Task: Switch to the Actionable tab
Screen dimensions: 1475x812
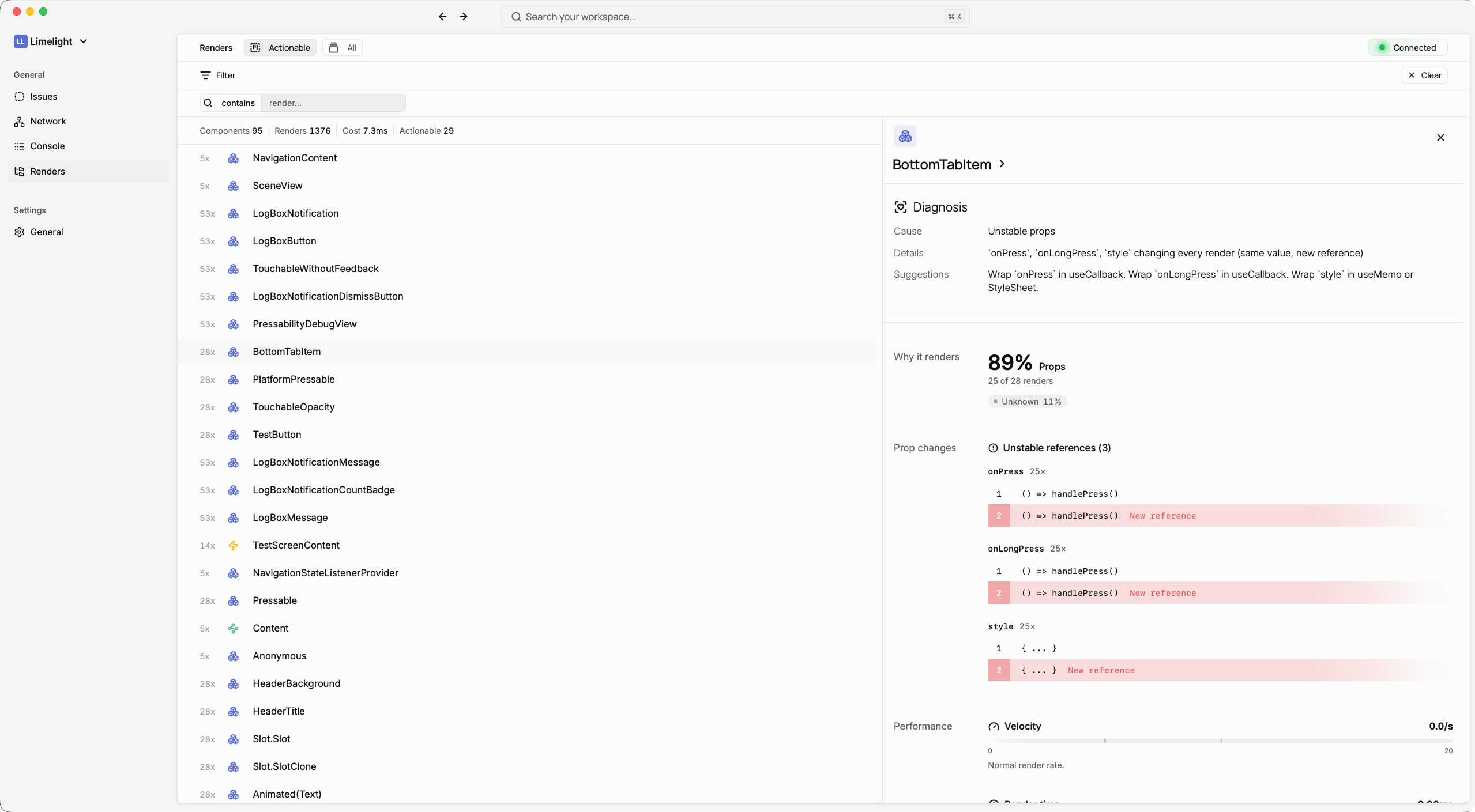Action: [280, 47]
